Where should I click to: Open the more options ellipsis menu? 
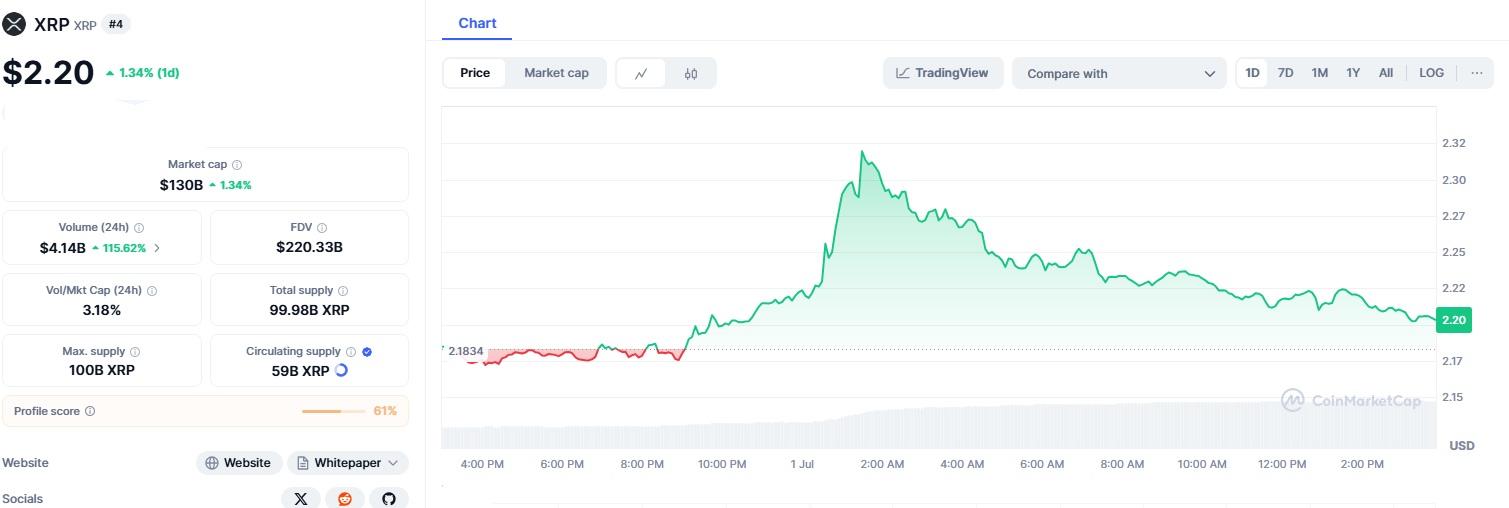point(1476,73)
